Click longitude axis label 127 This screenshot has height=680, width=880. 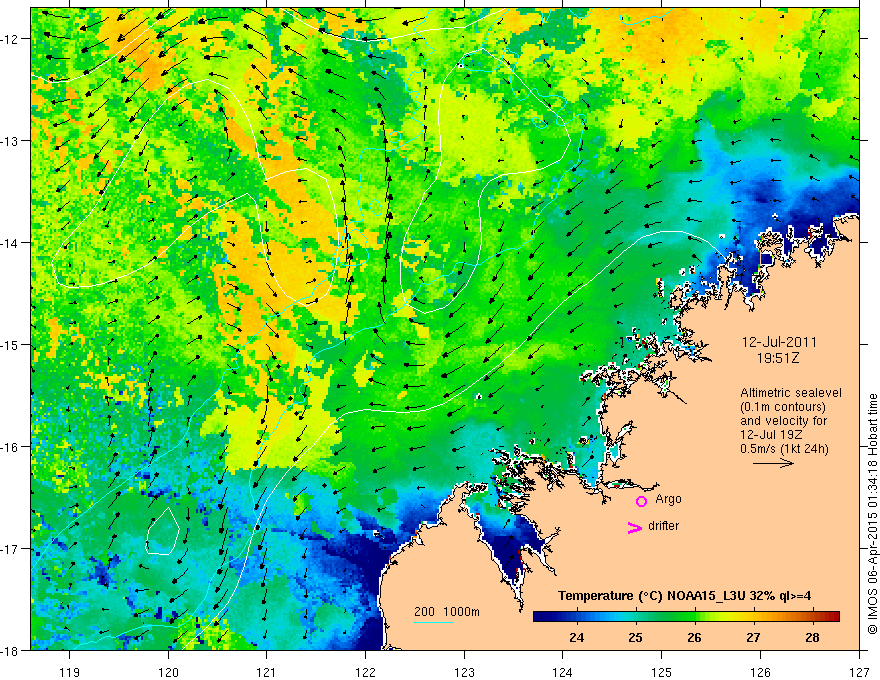859,672
